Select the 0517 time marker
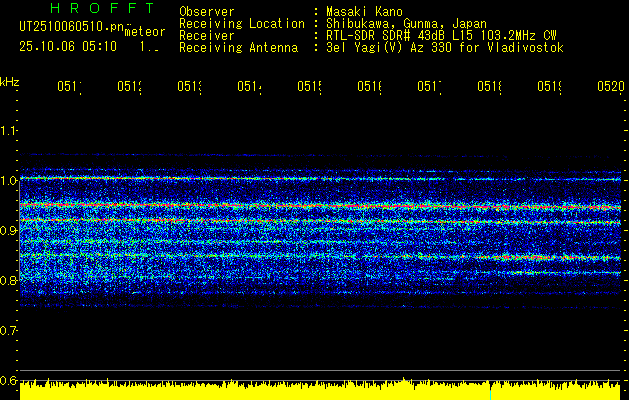The width and height of the screenshot is (629, 400). pyautogui.click(x=429, y=86)
